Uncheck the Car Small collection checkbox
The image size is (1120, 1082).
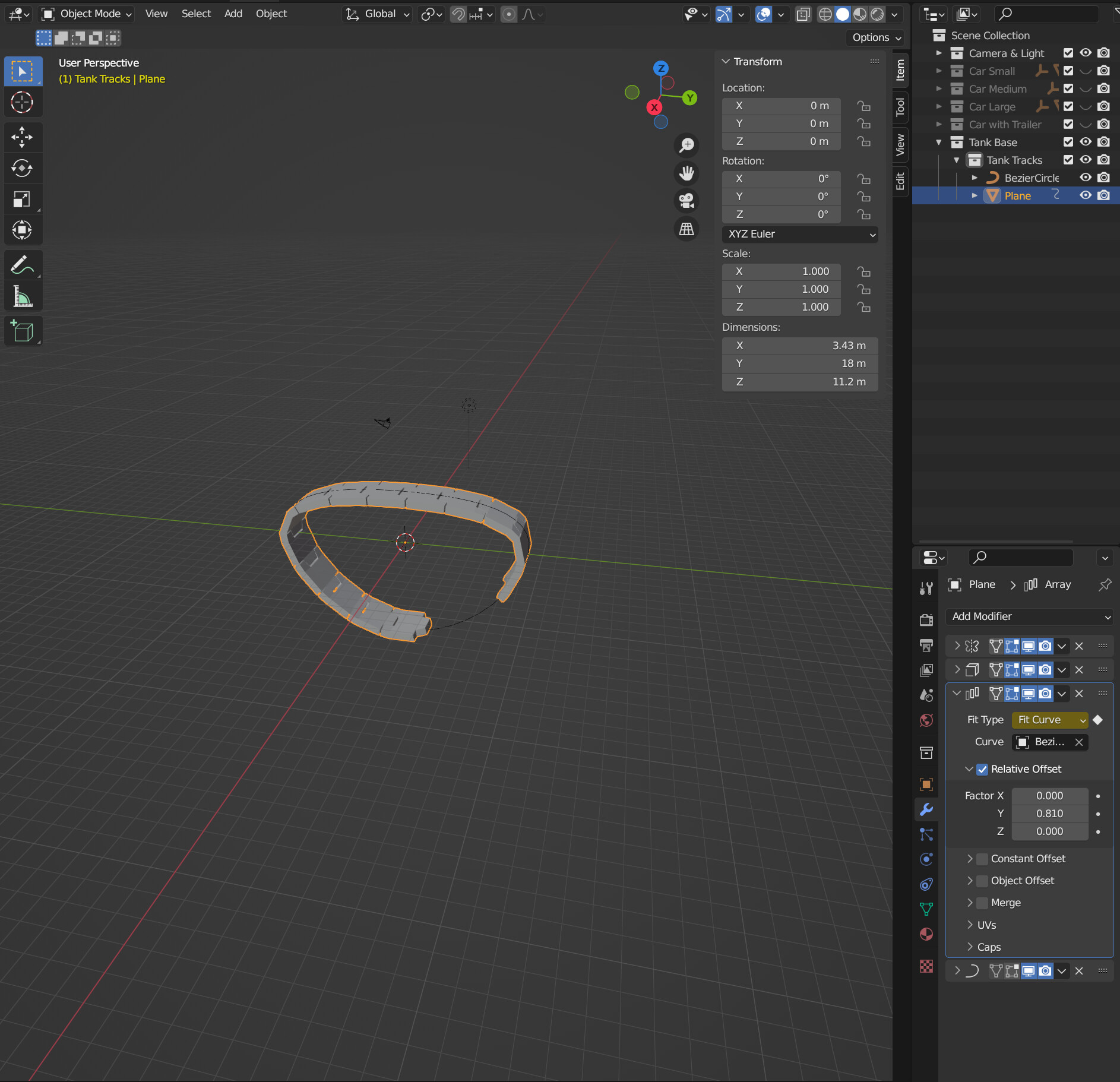click(x=1068, y=71)
